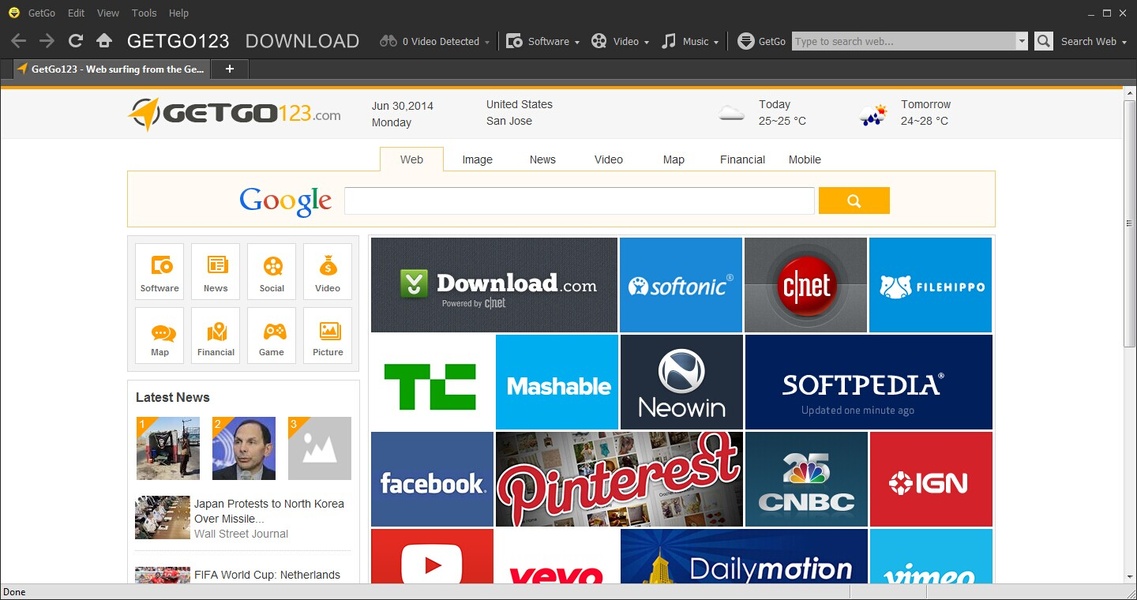Click tomorrow's rainy weather icon

[873, 115]
